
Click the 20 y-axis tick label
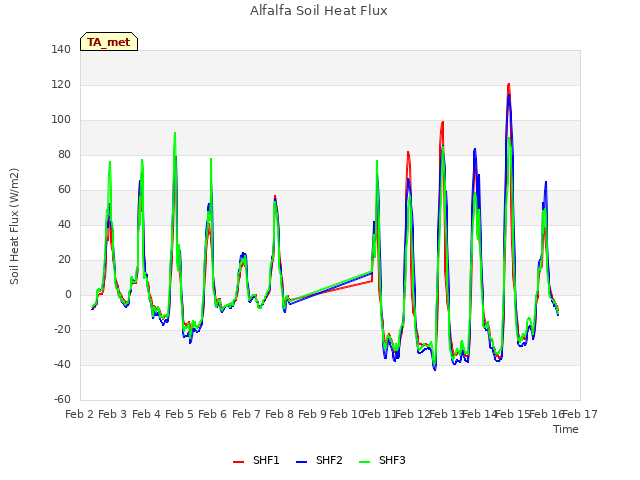[64, 260]
